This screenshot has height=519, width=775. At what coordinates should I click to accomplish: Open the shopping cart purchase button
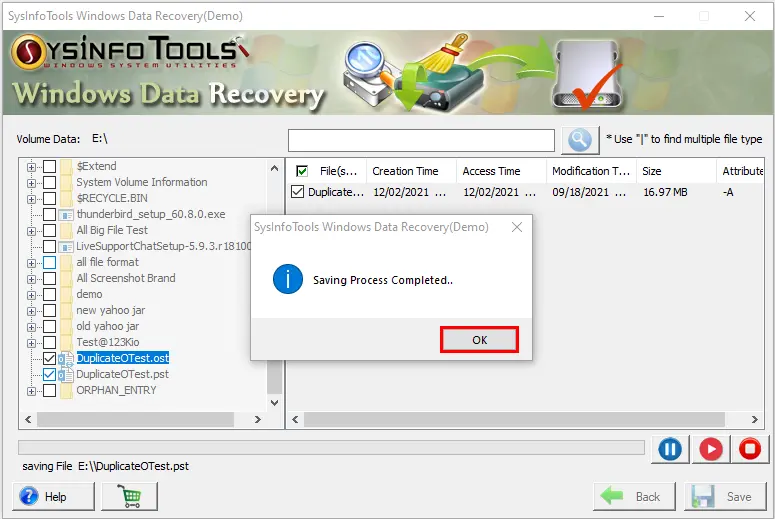pos(129,496)
